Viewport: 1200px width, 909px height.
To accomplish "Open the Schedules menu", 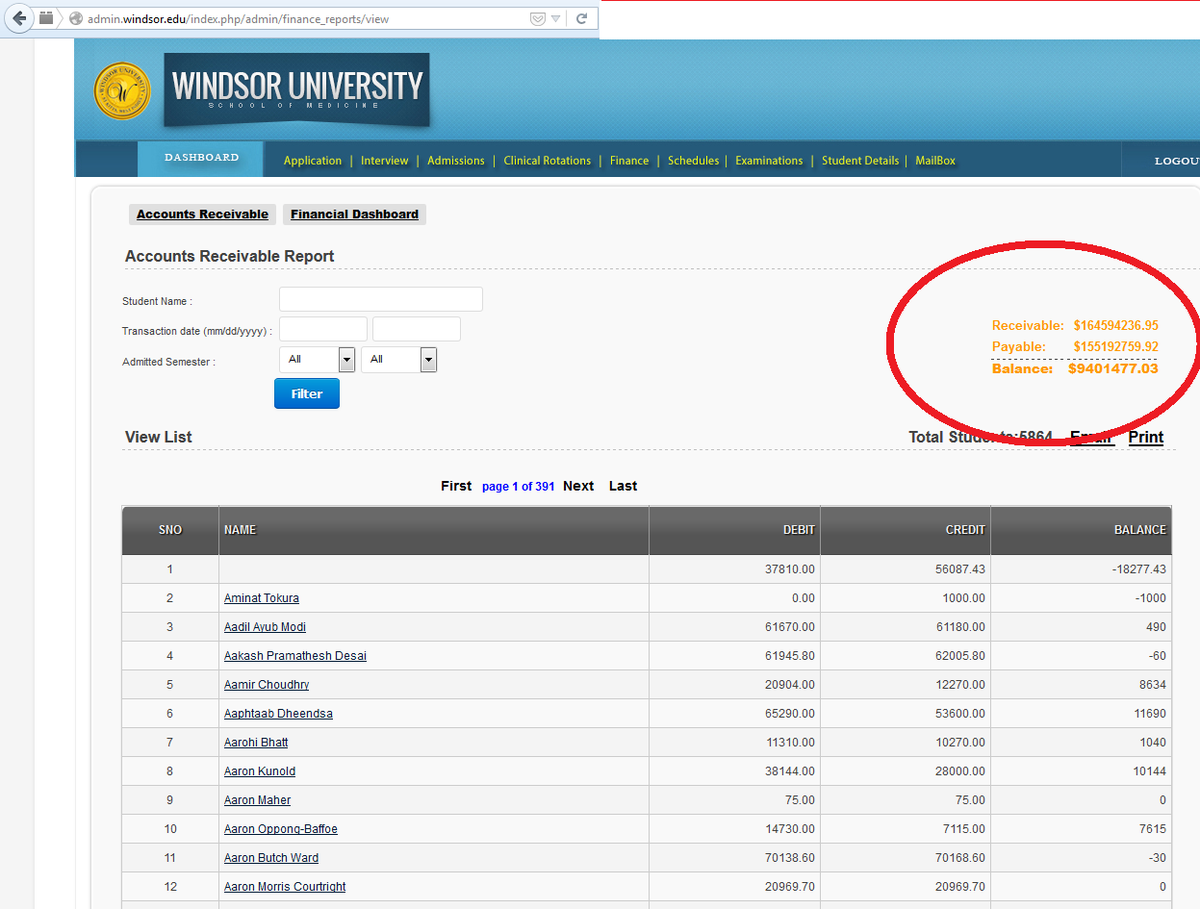I will 693,160.
